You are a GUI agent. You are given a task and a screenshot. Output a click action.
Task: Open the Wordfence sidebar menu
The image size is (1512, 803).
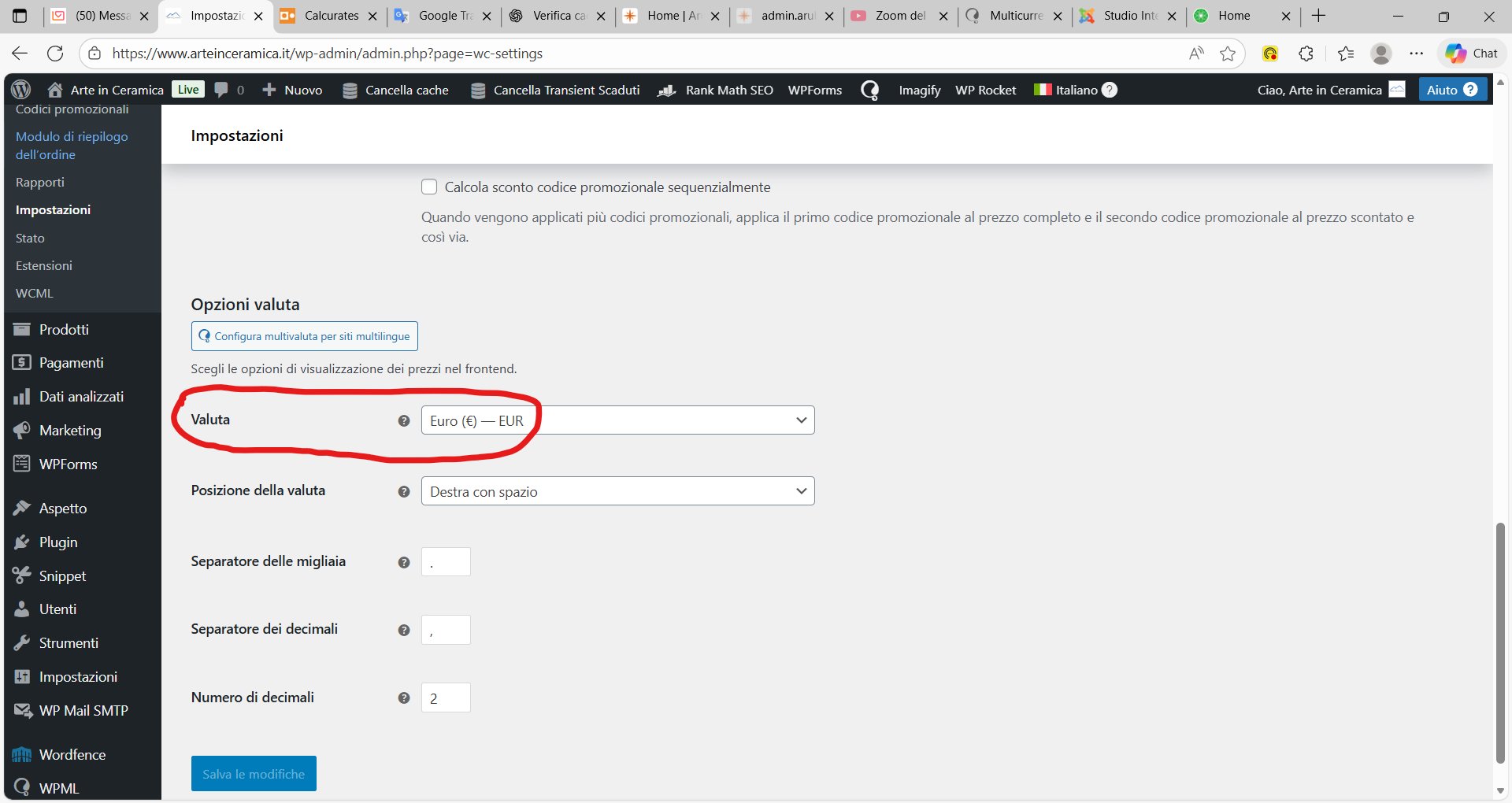point(72,754)
